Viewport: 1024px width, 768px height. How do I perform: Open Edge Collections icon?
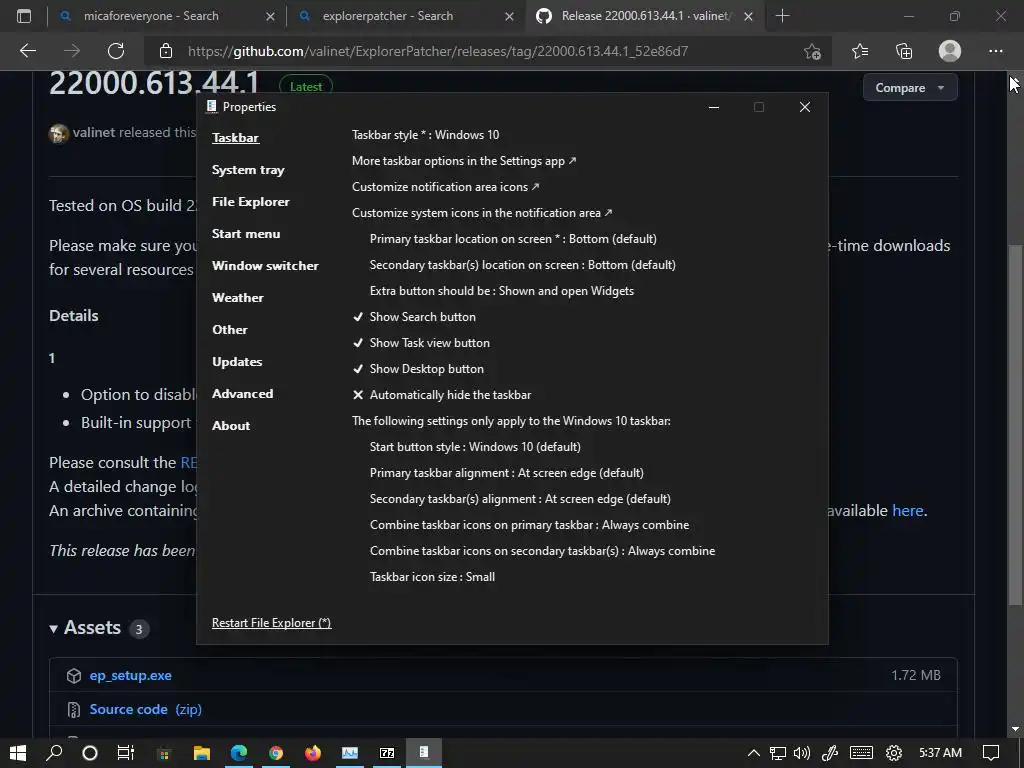(x=904, y=51)
